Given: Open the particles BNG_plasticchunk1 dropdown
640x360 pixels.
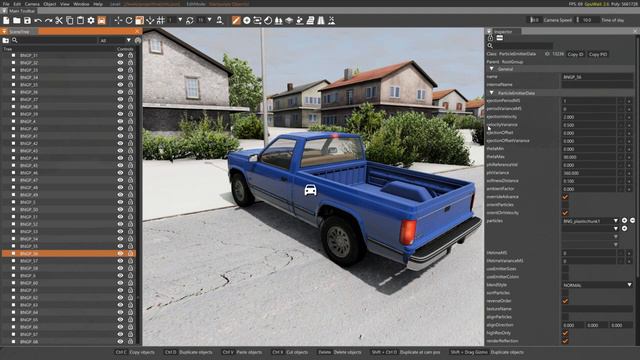Looking at the screenshot, I should pos(590,221).
